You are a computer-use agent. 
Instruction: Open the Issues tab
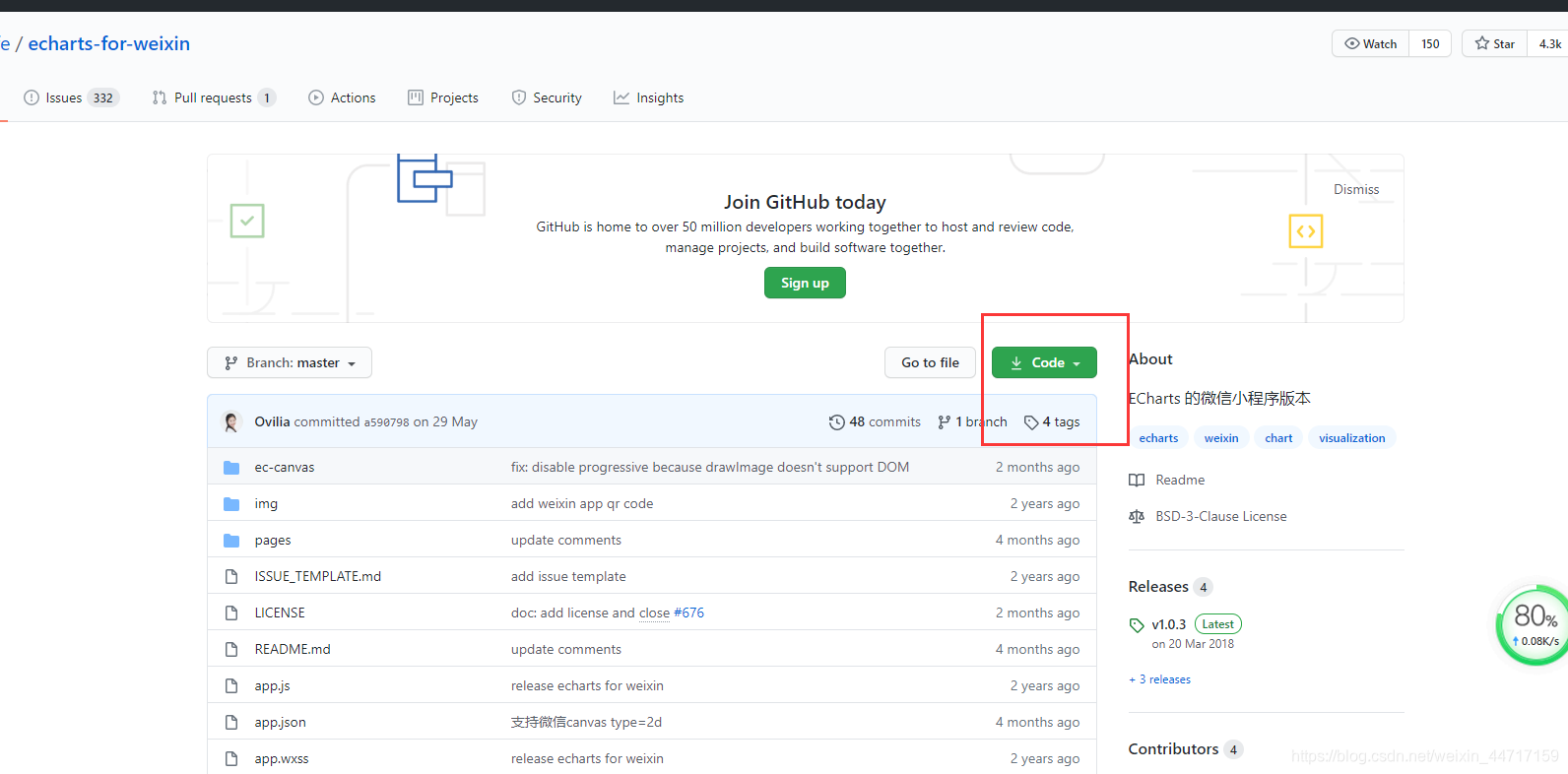[x=71, y=97]
